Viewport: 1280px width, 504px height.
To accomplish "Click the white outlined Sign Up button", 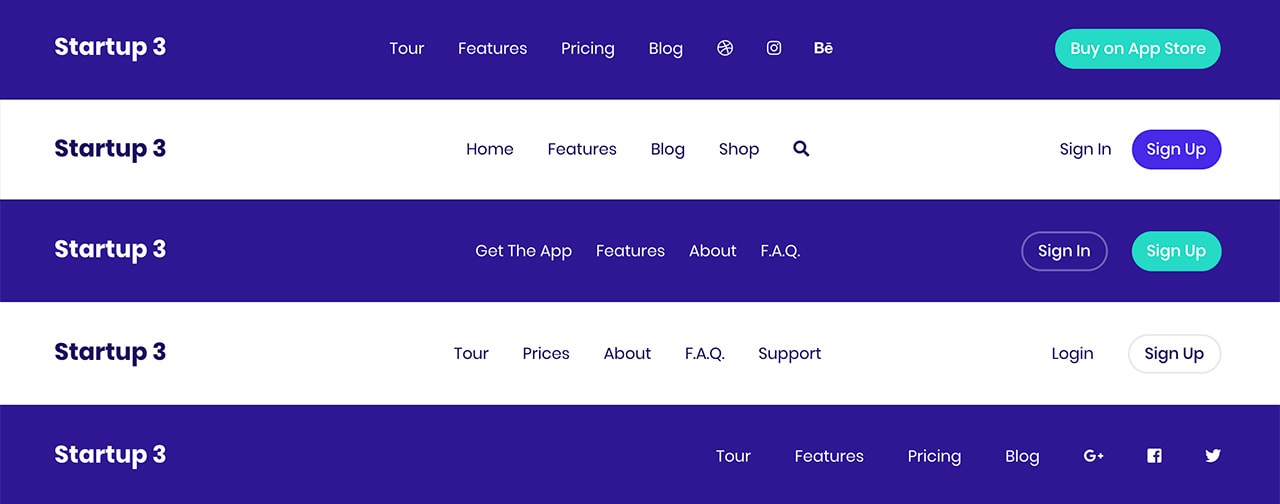I will (x=1174, y=354).
